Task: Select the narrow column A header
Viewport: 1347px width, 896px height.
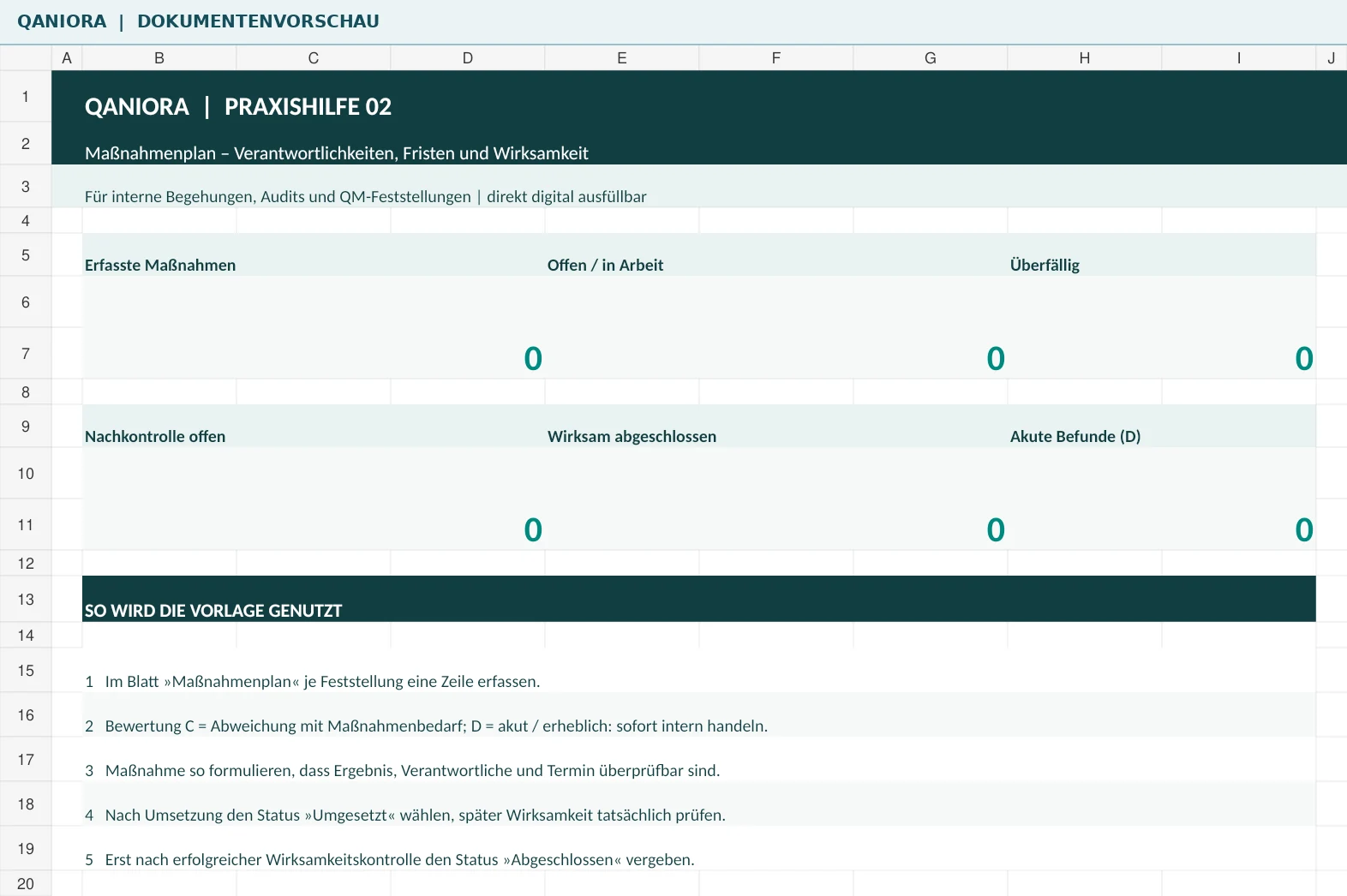Action: (x=67, y=58)
